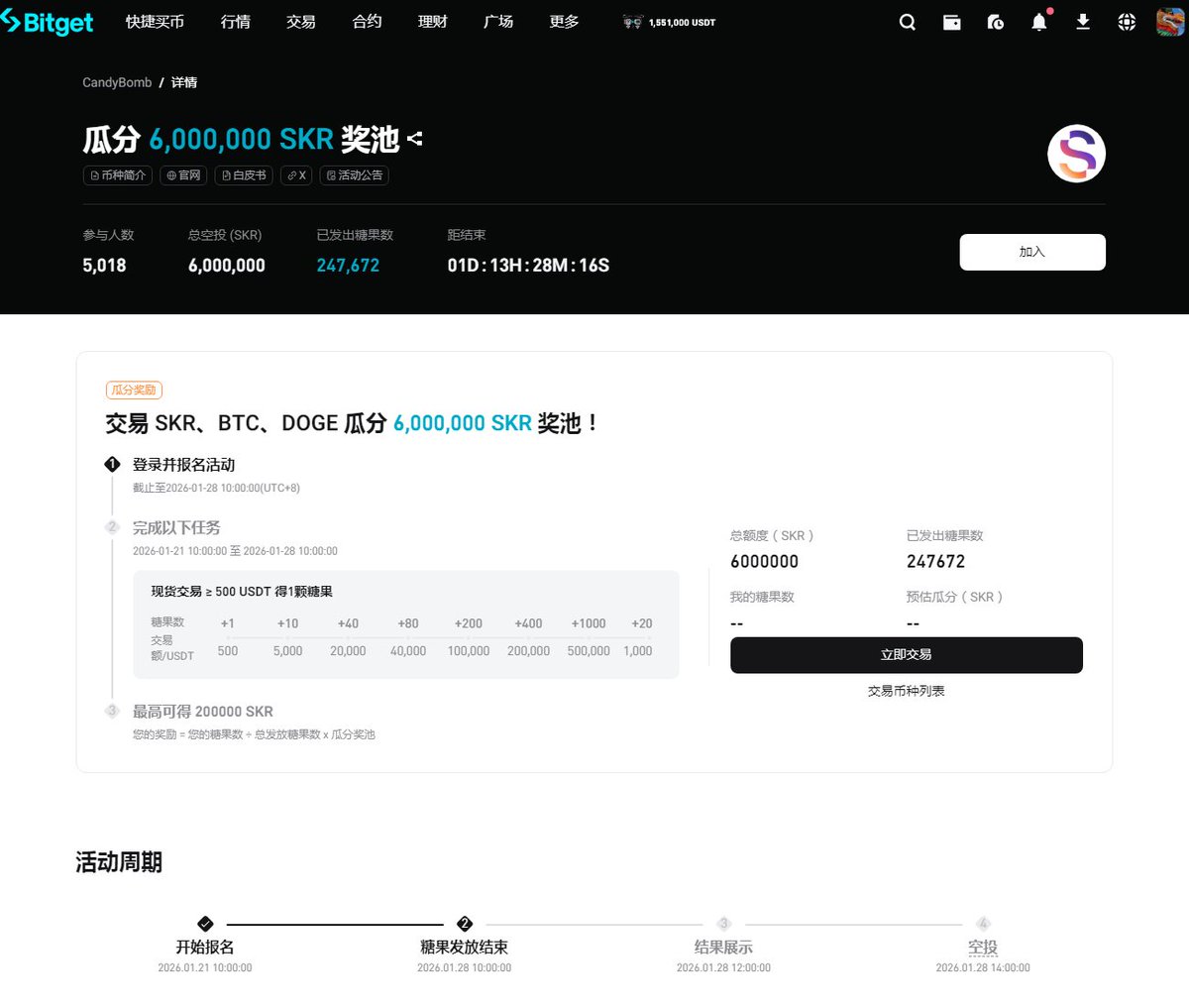The width and height of the screenshot is (1189, 1008).
Task: Open the 交易币种列表 link
Action: point(907,691)
